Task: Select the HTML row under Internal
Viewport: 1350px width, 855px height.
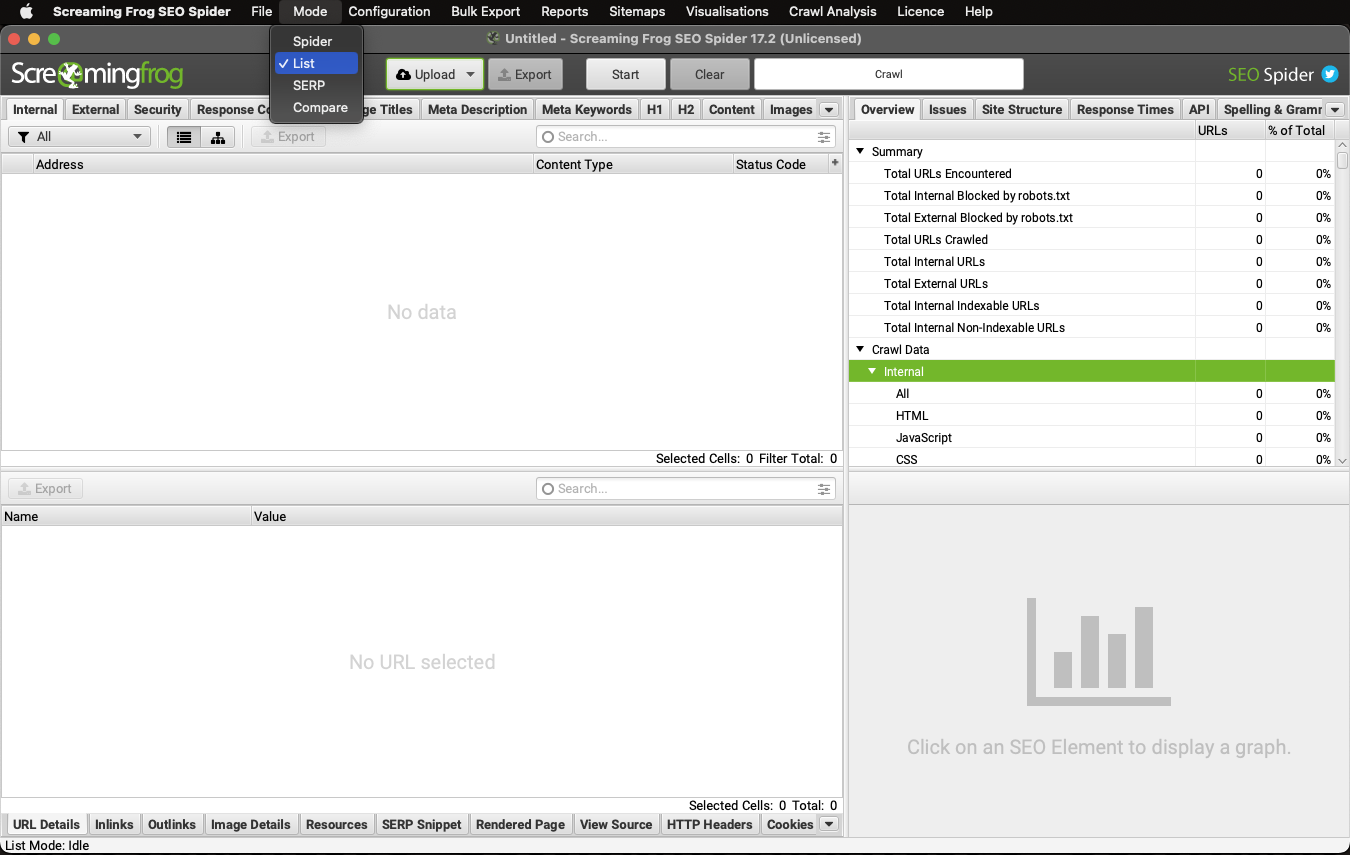Action: 1092,416
